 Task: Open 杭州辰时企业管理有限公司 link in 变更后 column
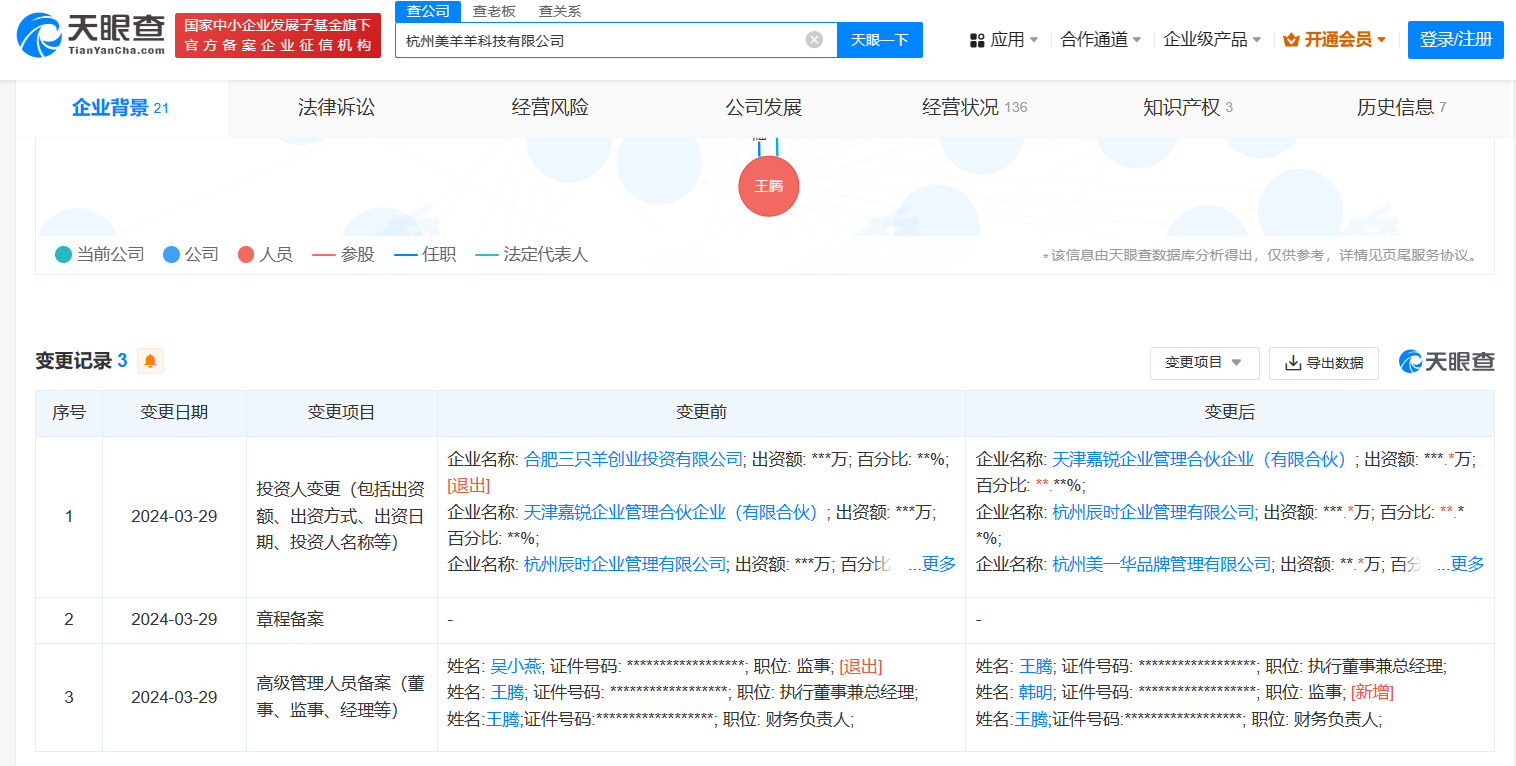pos(1153,512)
